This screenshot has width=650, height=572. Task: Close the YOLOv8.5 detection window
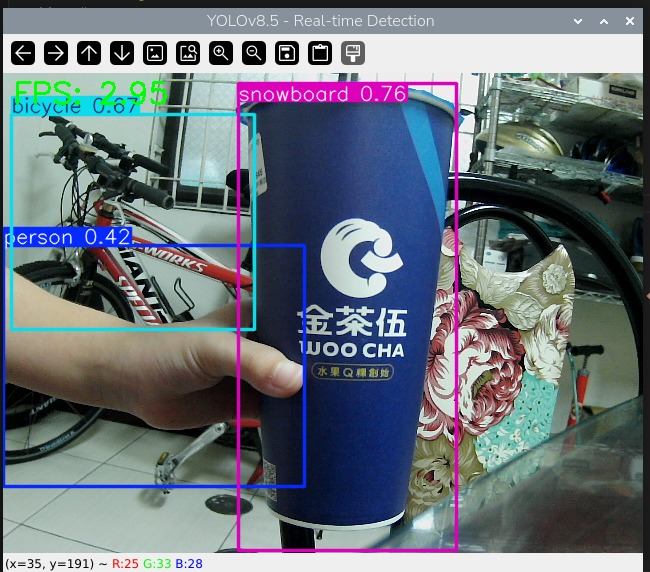pos(630,21)
